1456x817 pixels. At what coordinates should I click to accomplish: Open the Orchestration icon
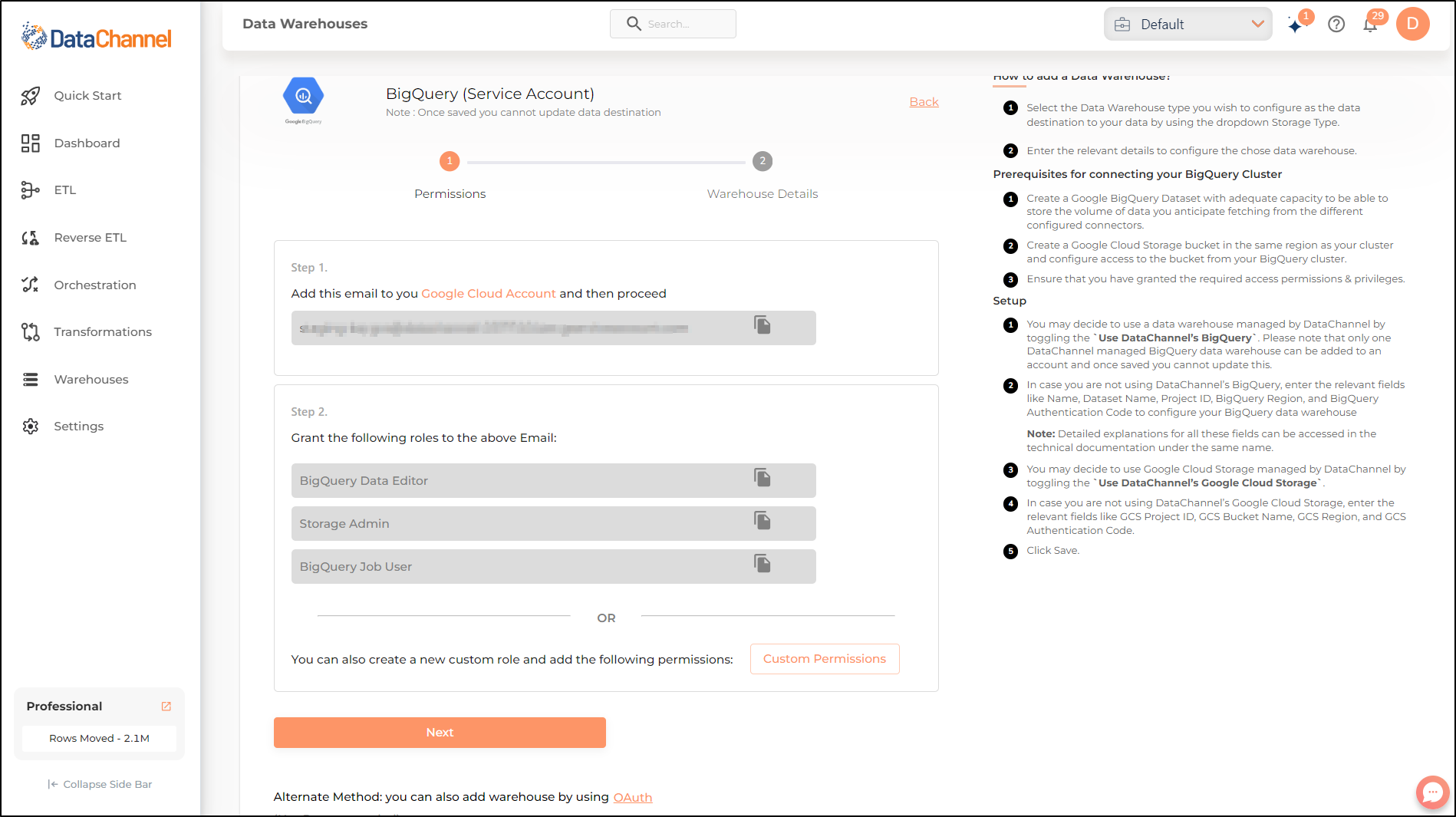pyautogui.click(x=31, y=285)
